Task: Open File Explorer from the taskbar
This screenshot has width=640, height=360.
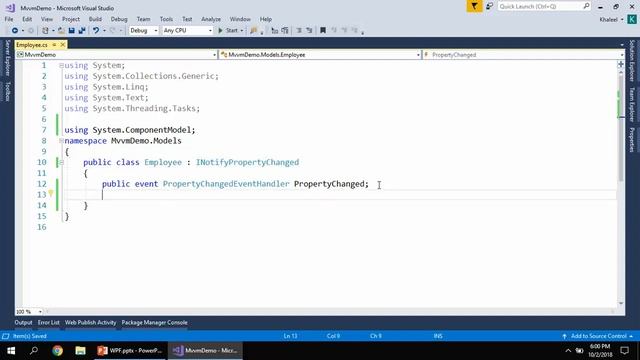Action: point(80,351)
